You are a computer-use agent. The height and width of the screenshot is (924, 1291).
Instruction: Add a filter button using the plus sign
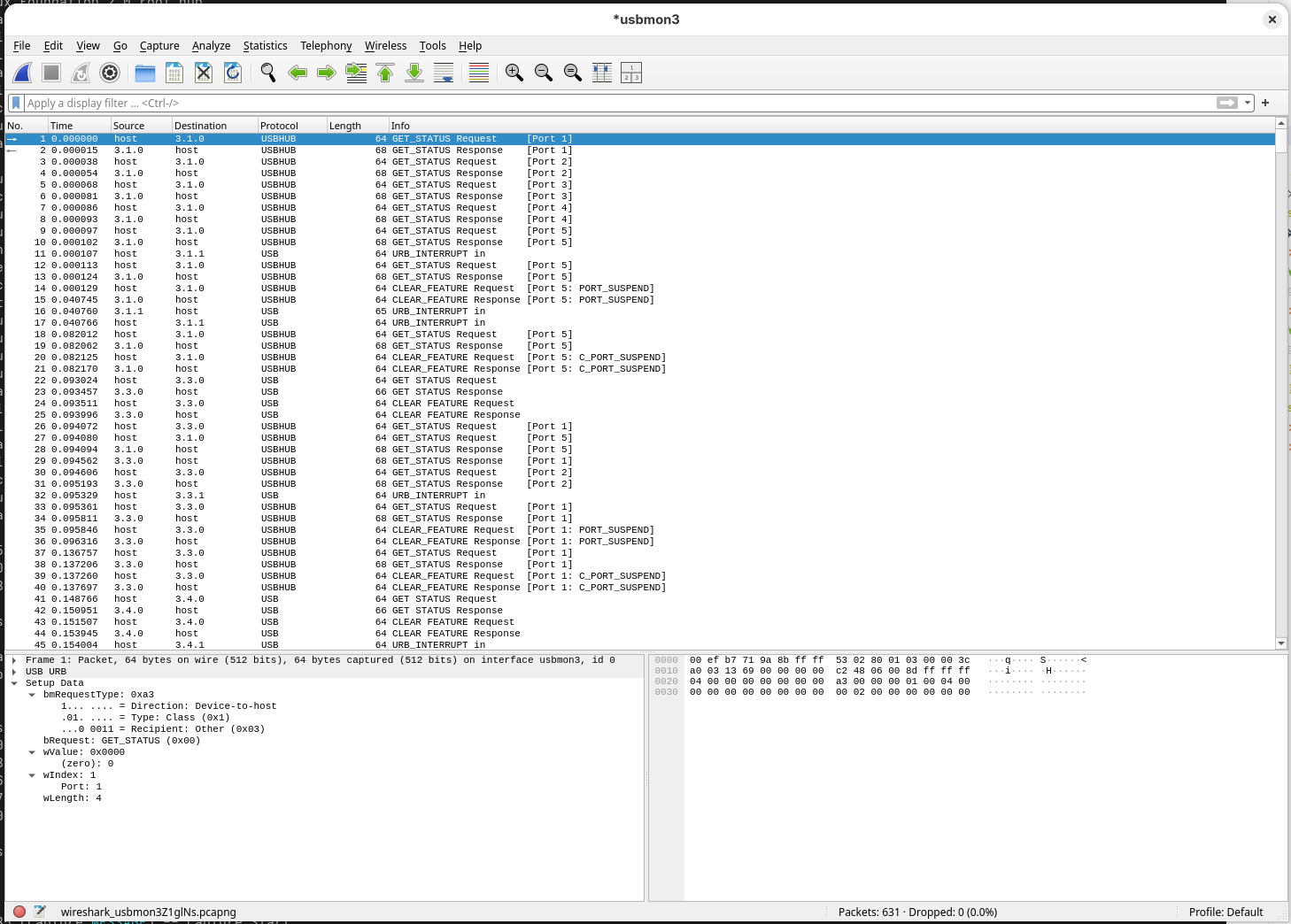[x=1264, y=103]
